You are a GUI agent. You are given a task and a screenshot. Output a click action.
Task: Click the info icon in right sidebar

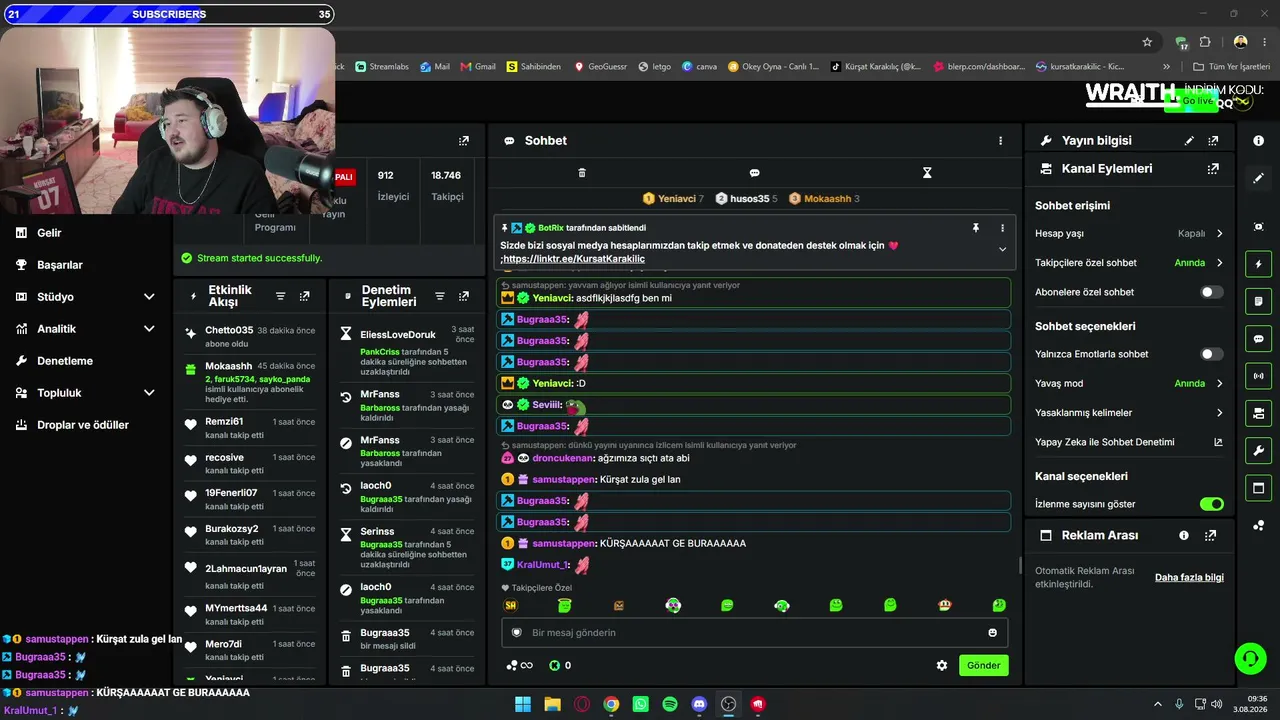pos(1258,141)
